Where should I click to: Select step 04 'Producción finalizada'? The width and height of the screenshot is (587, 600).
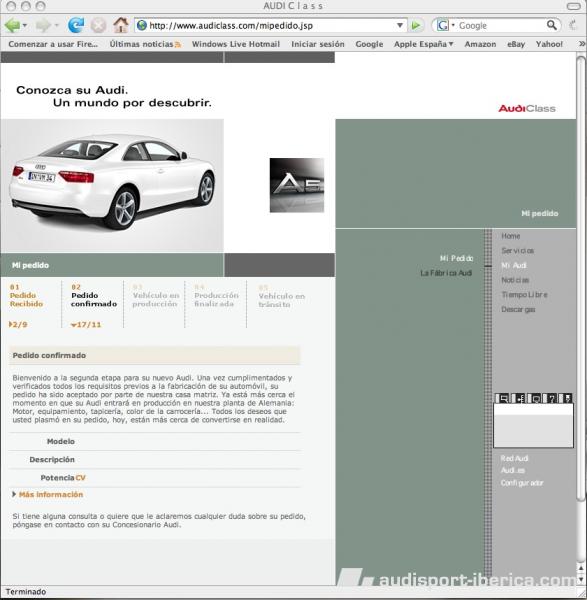(216, 295)
